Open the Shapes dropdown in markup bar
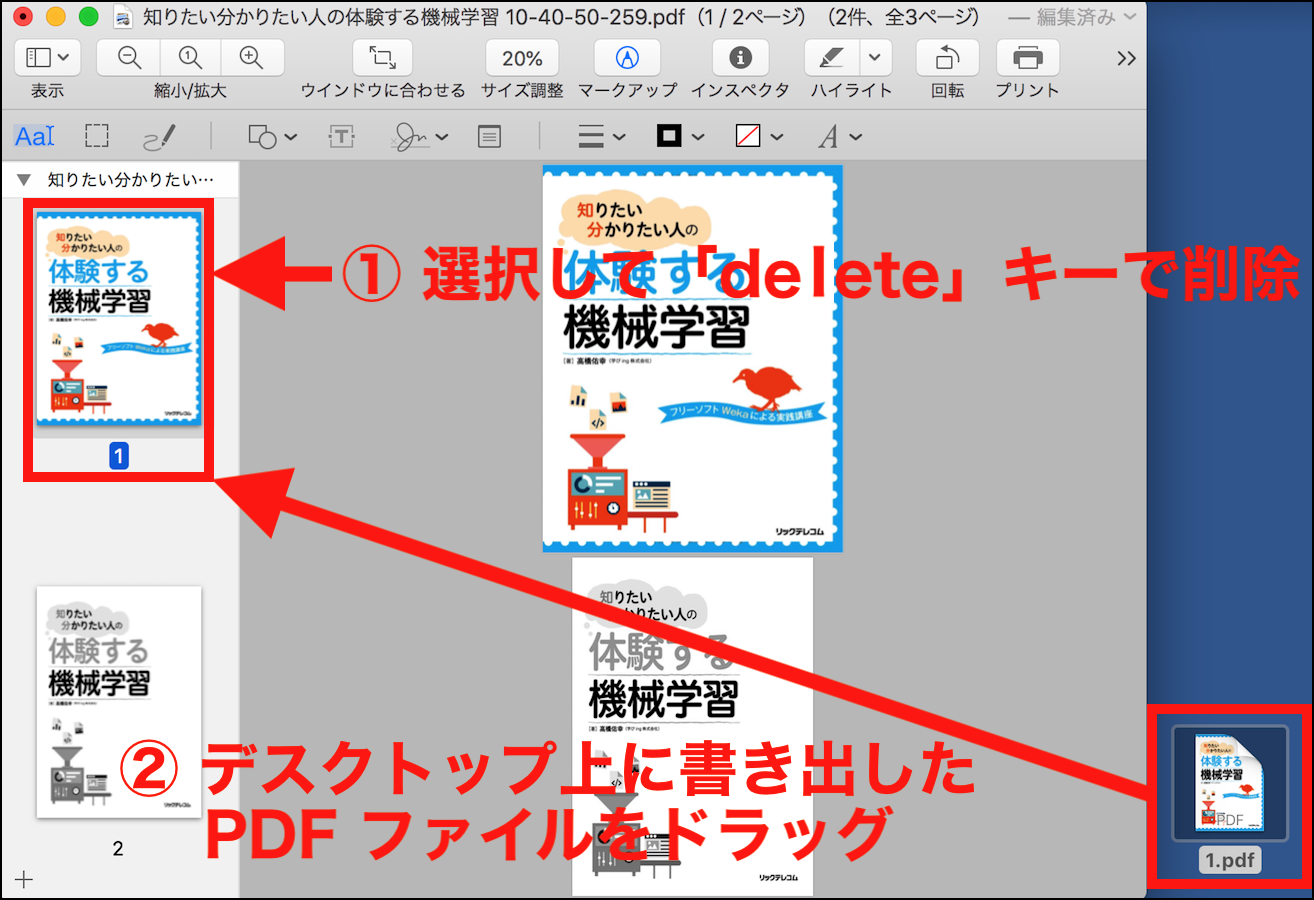The height and width of the screenshot is (900, 1314). point(272,136)
